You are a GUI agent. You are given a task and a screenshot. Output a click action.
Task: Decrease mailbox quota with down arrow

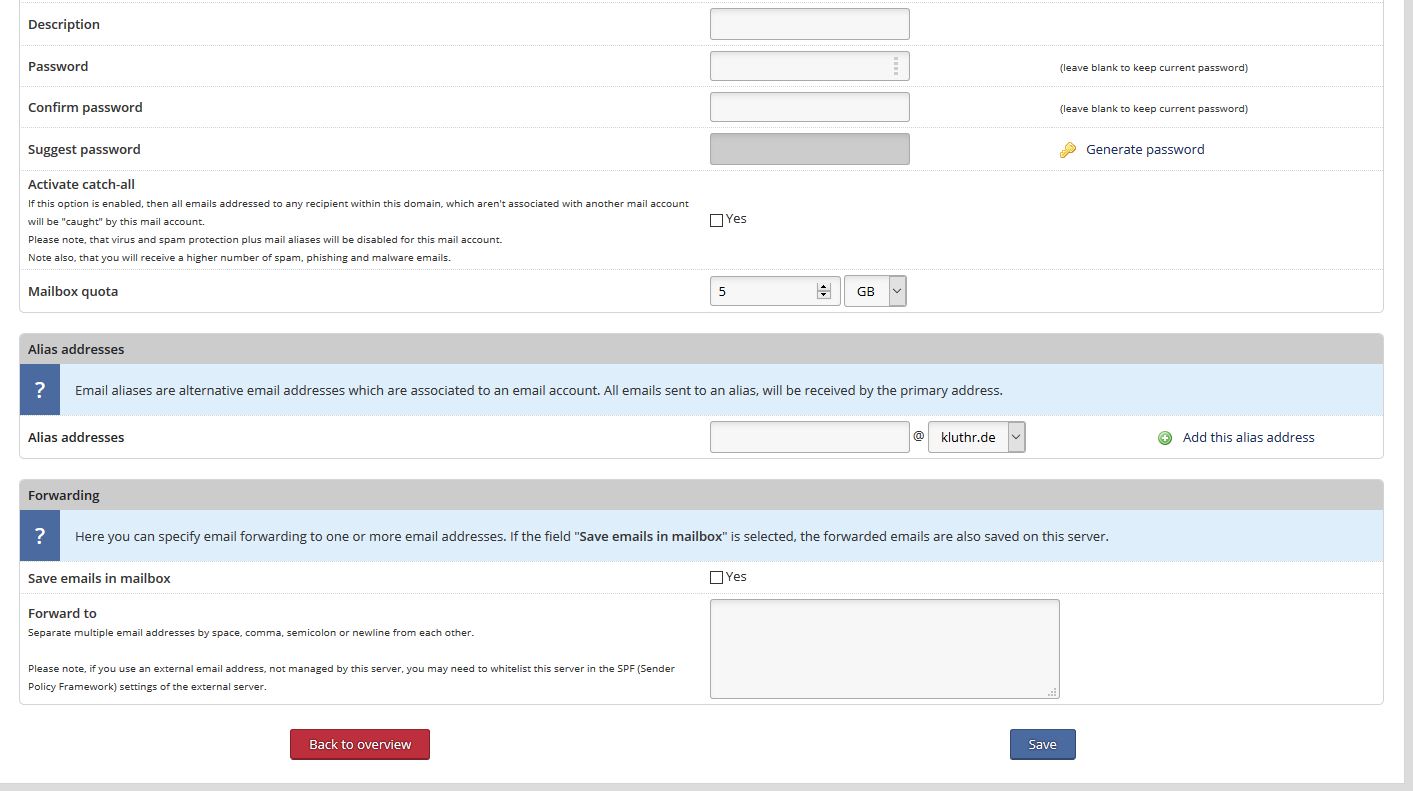[x=824, y=296]
